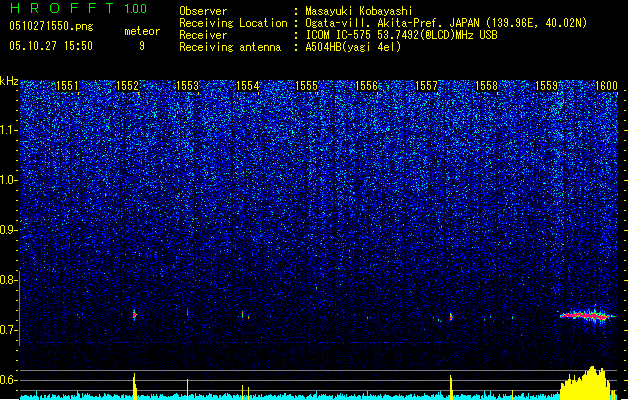Viewport: 629px width, 400px height.
Task: Click time marker 1555
Action: [307, 86]
